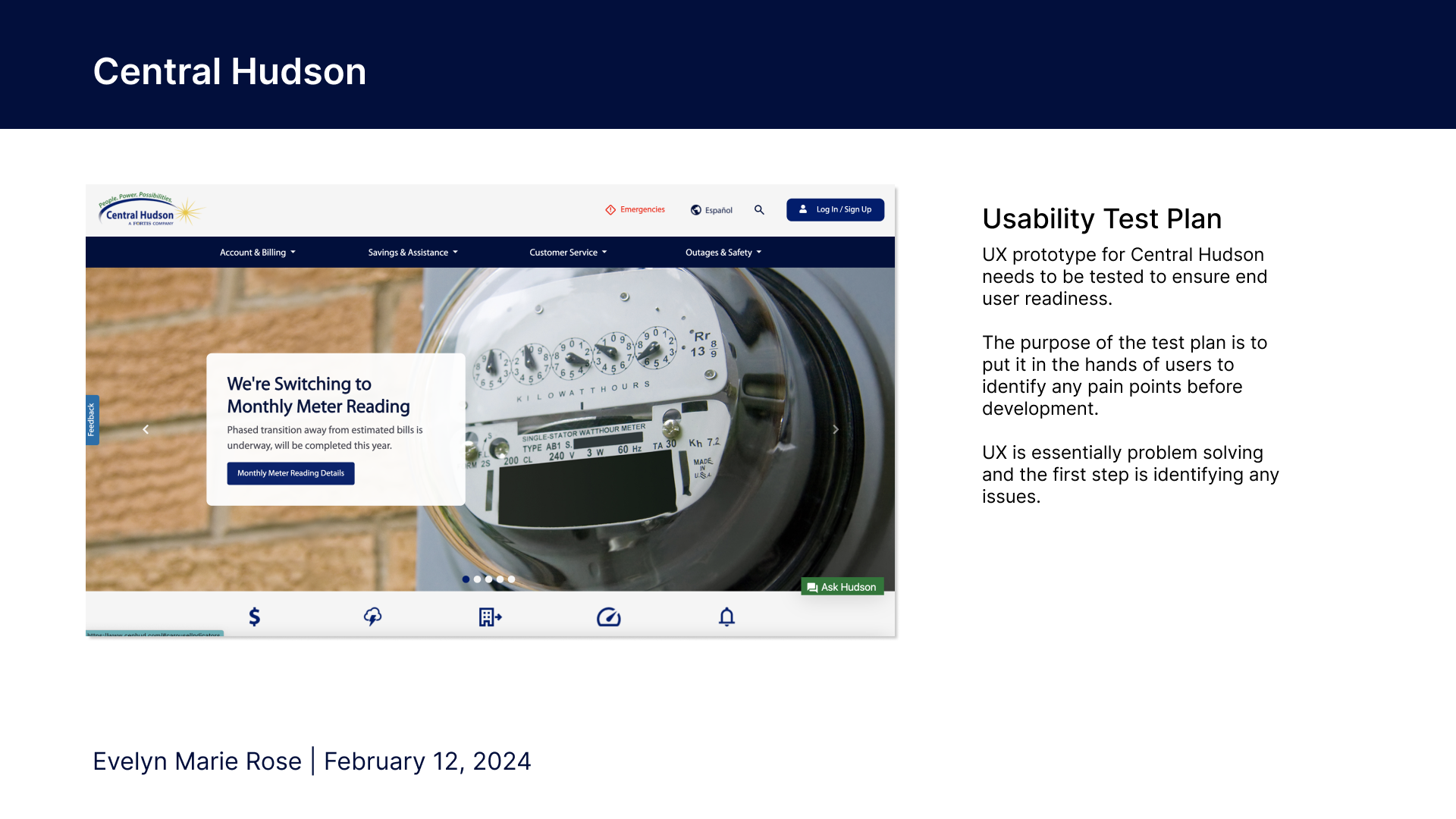Select the third carousel indicator dot

[488, 579]
